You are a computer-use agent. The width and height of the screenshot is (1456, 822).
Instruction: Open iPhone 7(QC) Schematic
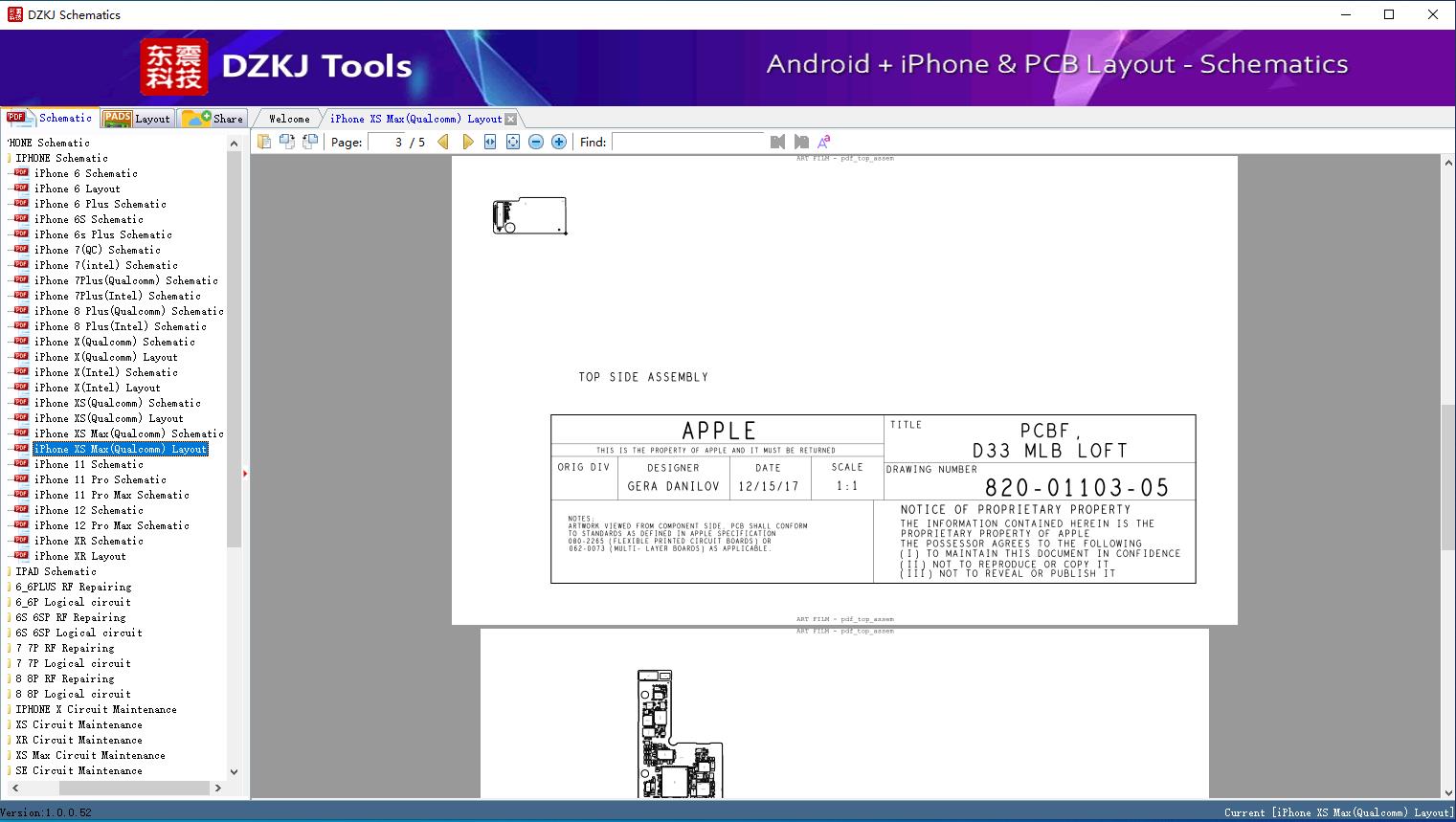point(98,250)
